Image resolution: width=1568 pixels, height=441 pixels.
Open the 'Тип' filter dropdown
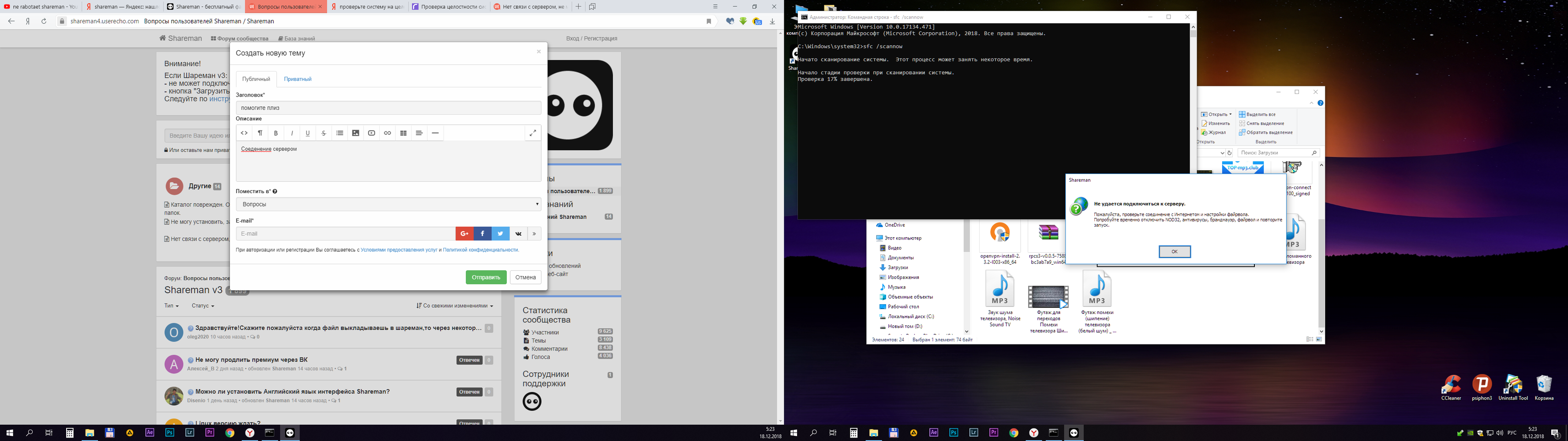point(172,306)
